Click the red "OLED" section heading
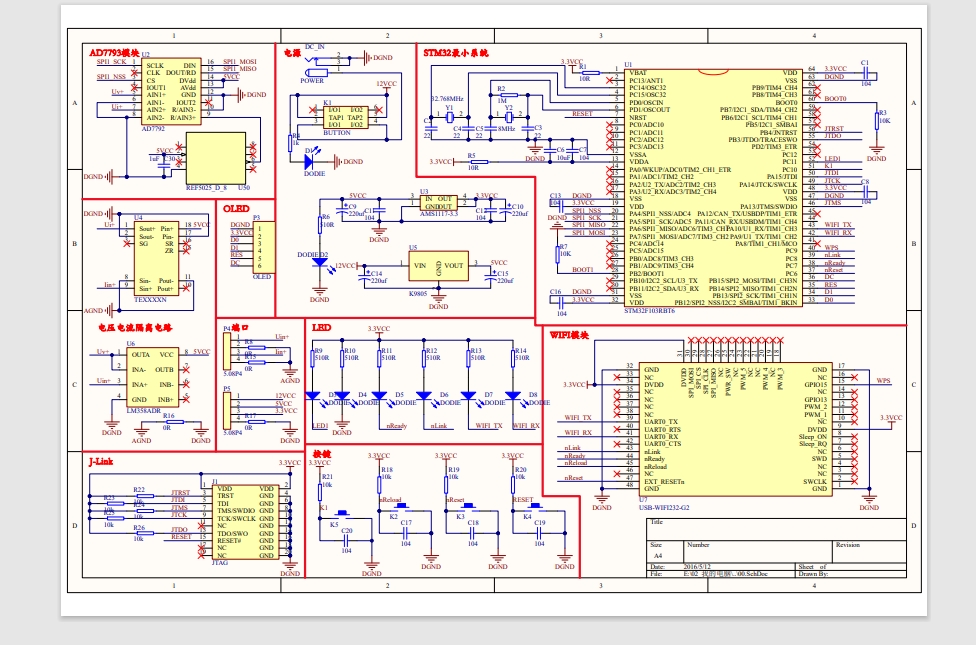This screenshot has width=976, height=645. point(237,209)
